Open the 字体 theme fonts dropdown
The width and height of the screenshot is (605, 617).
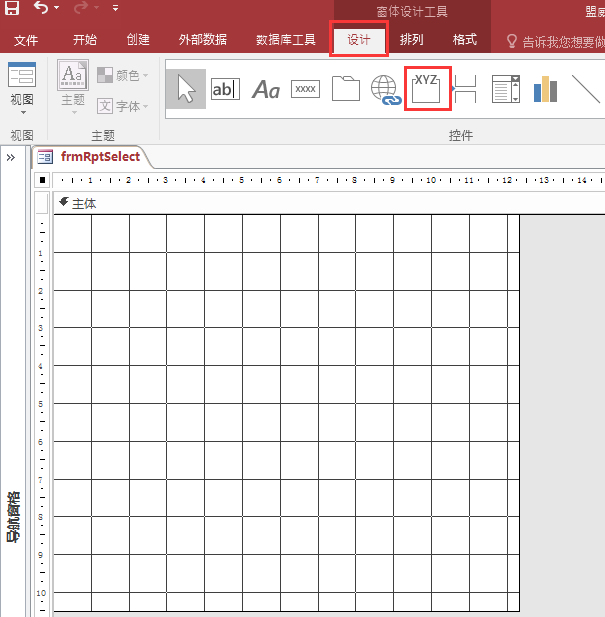[x=123, y=106]
